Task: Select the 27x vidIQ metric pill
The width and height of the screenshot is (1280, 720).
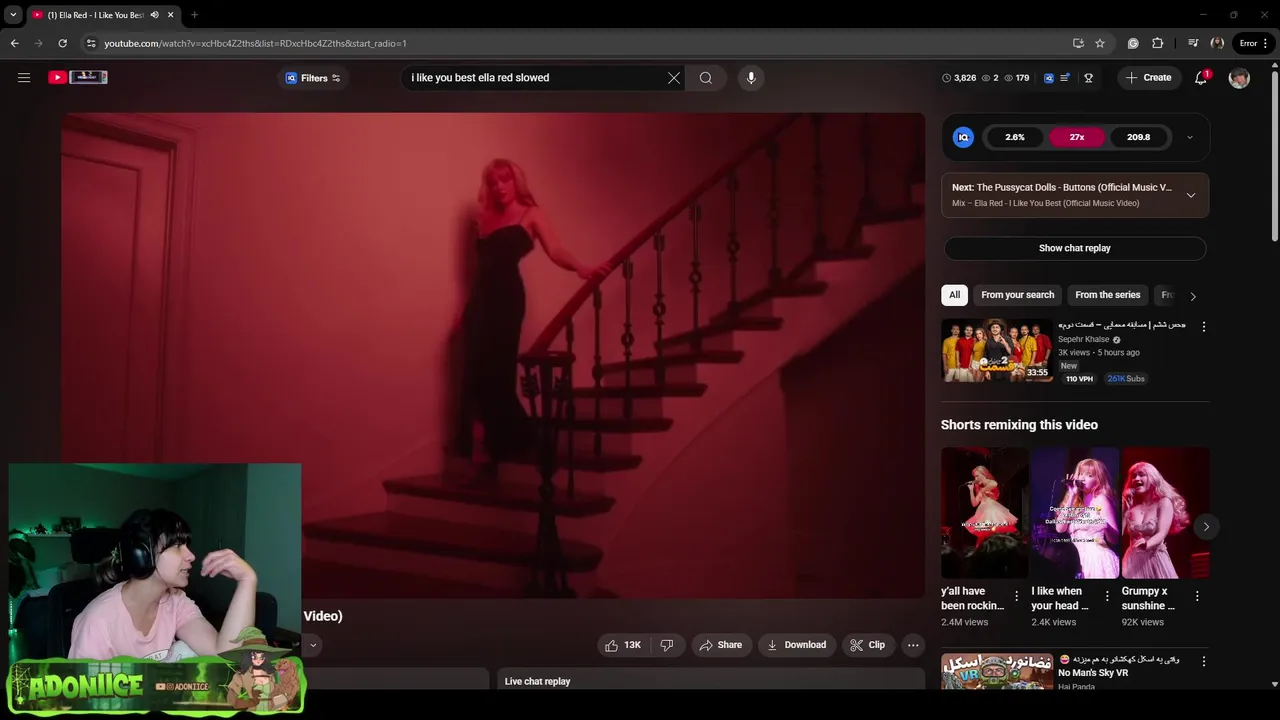Action: tap(1077, 137)
